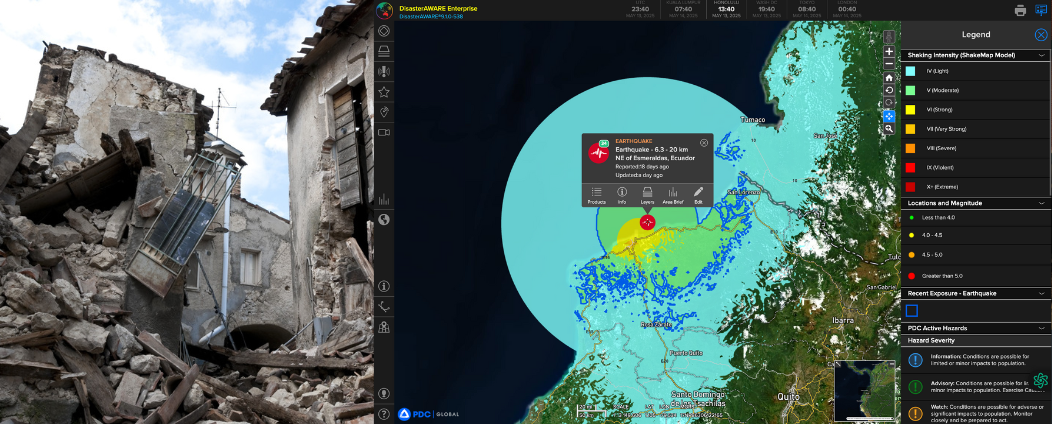Toggle the pan tool in map toolbar
This screenshot has width=1052, height=424.
pos(889,115)
